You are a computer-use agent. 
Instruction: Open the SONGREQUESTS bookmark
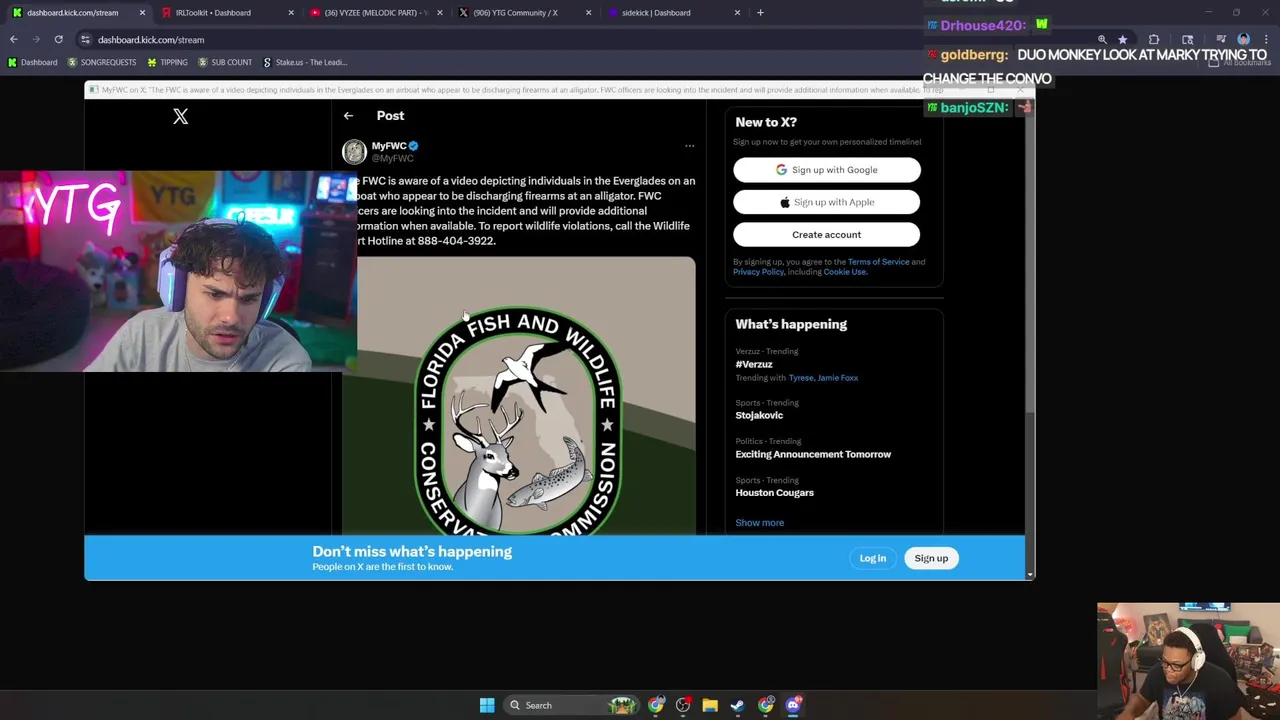coord(102,62)
